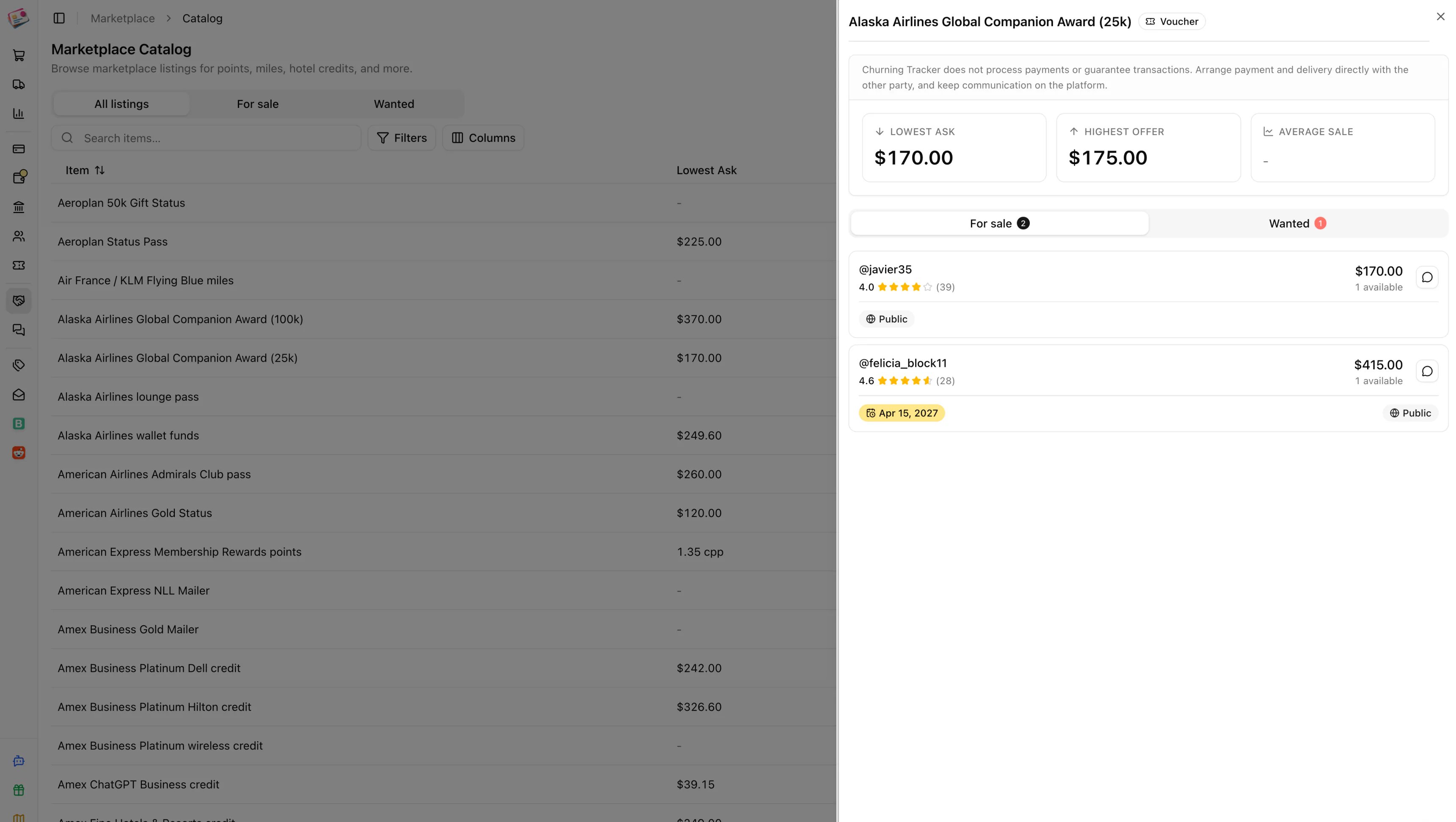Screen dimensions: 1456x822
Task: Open the Reddit sidebar icon
Action: pyautogui.click(x=19, y=453)
